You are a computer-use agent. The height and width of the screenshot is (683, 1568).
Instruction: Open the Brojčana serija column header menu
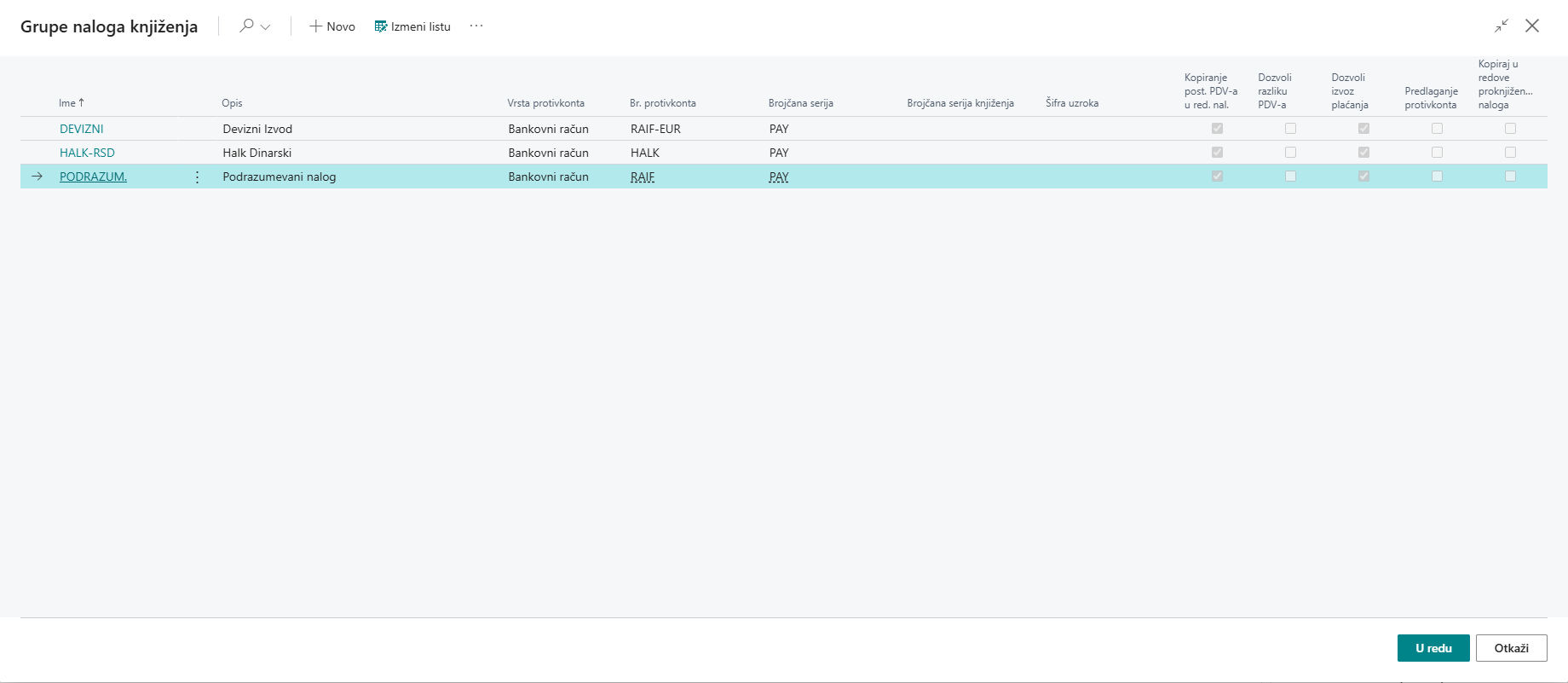[800, 103]
